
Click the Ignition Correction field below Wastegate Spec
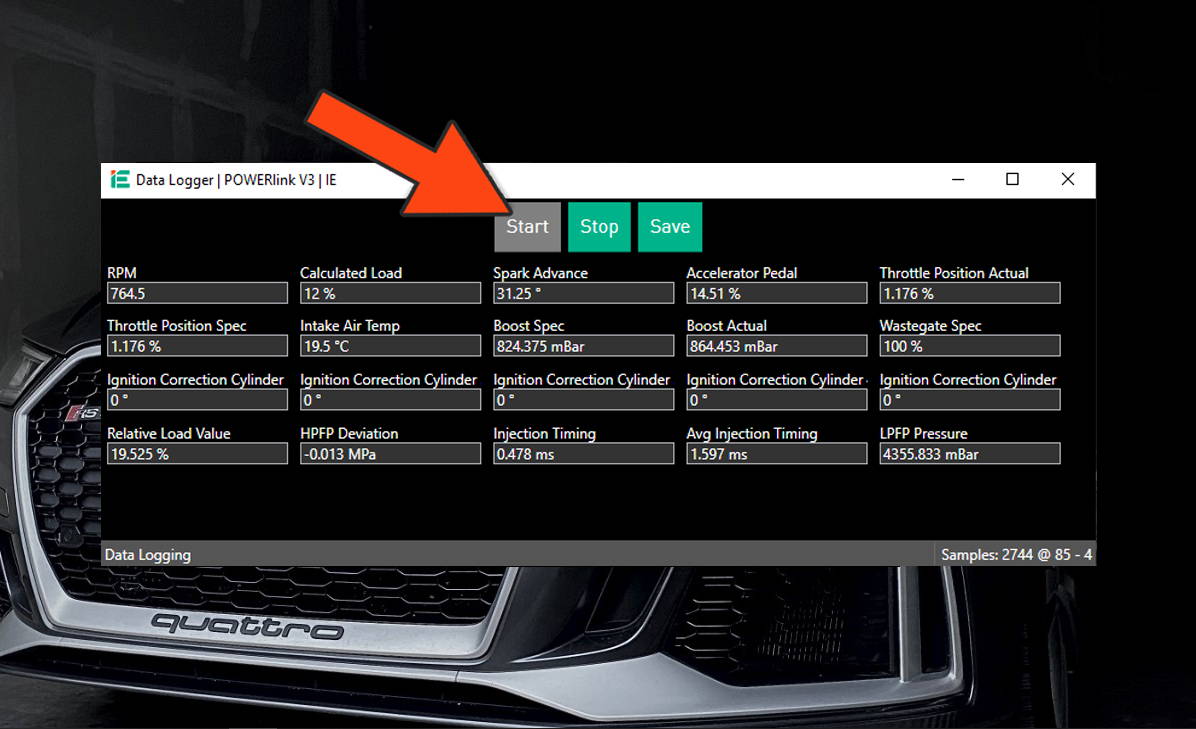969,400
